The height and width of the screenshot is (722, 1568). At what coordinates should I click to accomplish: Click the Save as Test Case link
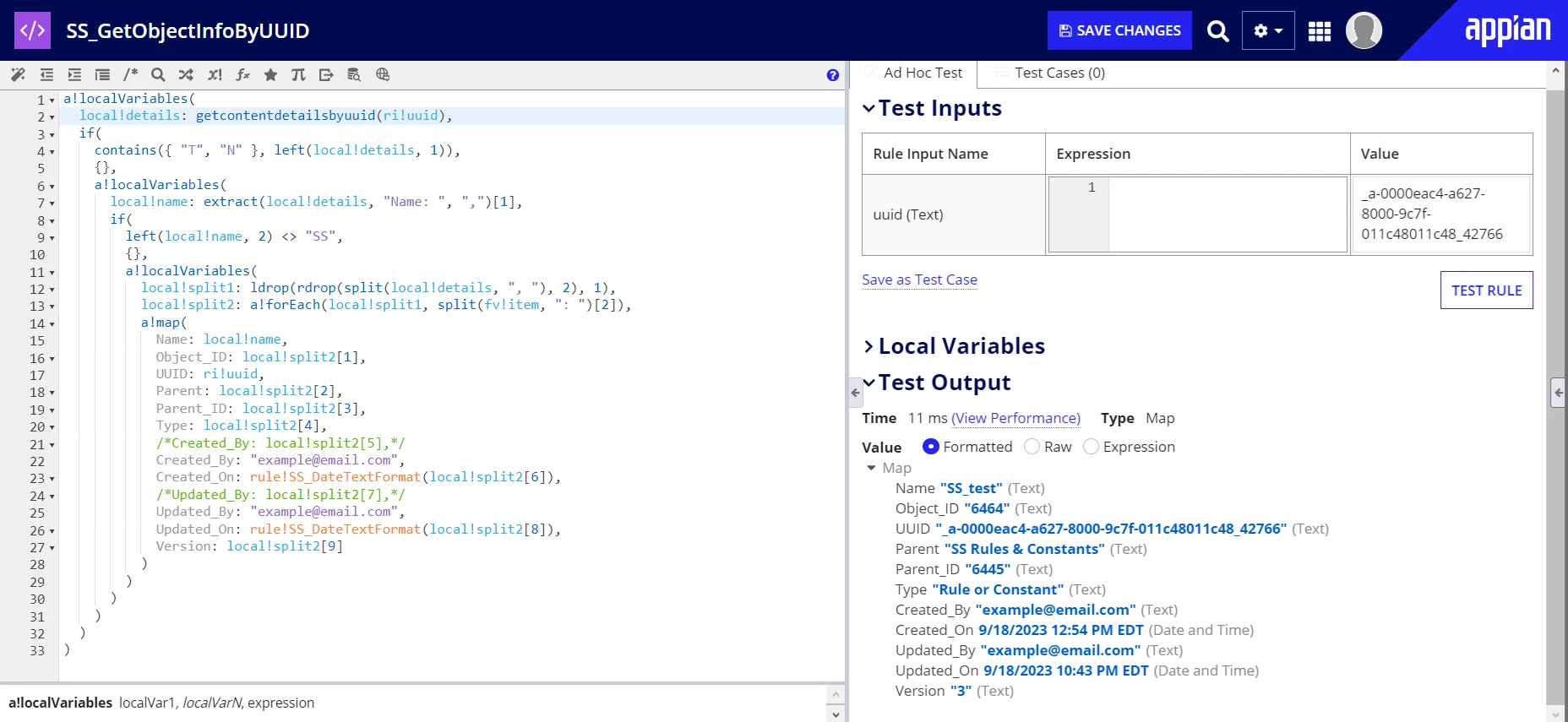pos(919,280)
